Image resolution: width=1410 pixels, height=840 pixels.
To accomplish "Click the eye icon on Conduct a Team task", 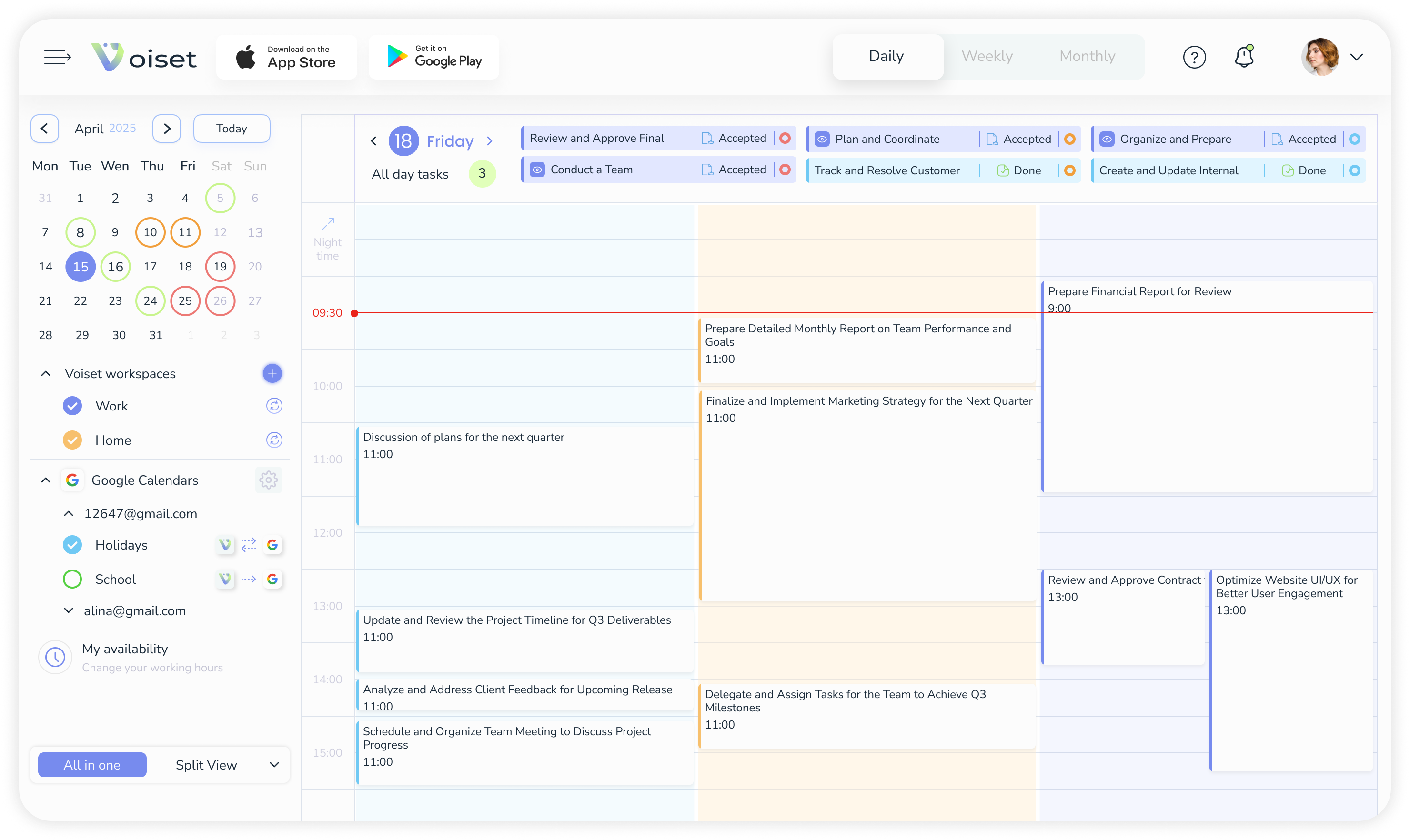I will point(537,169).
